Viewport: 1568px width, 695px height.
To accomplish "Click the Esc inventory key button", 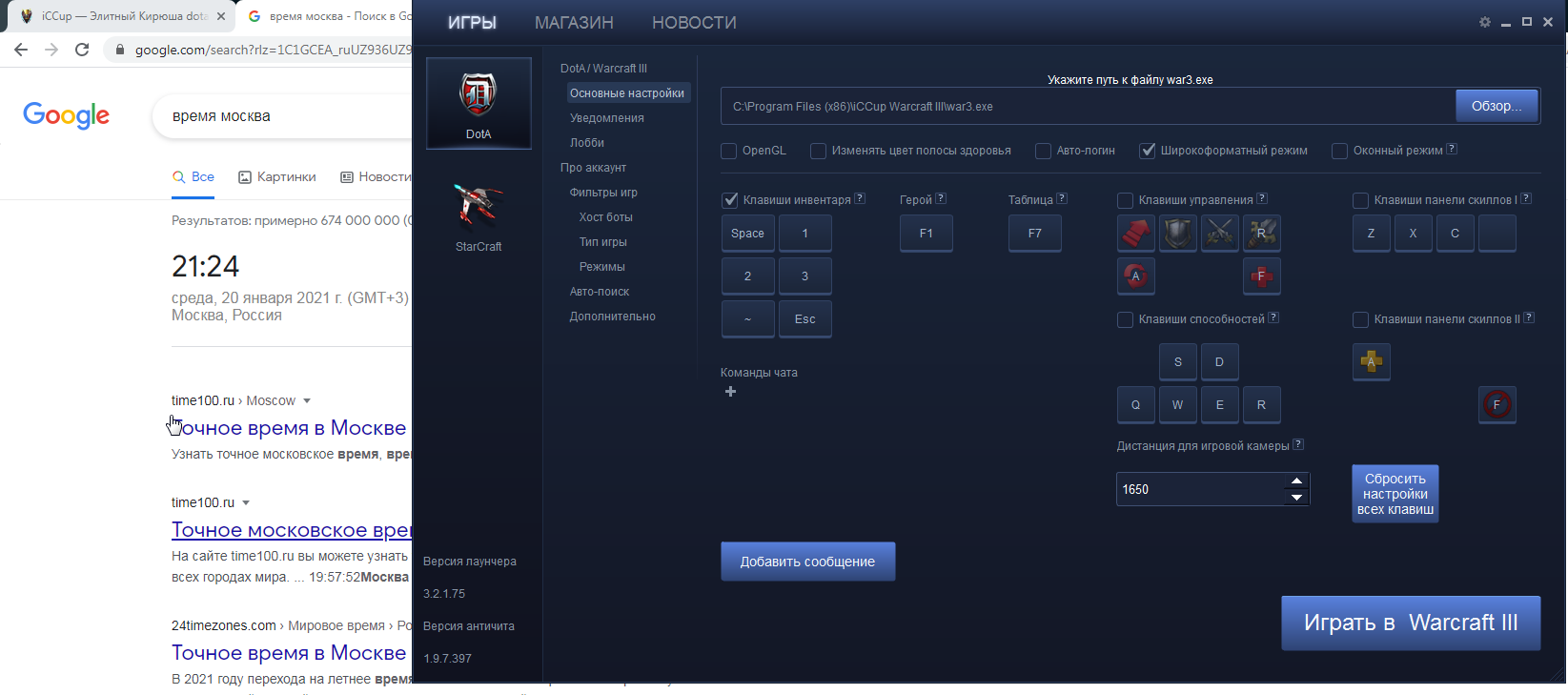I will (804, 319).
